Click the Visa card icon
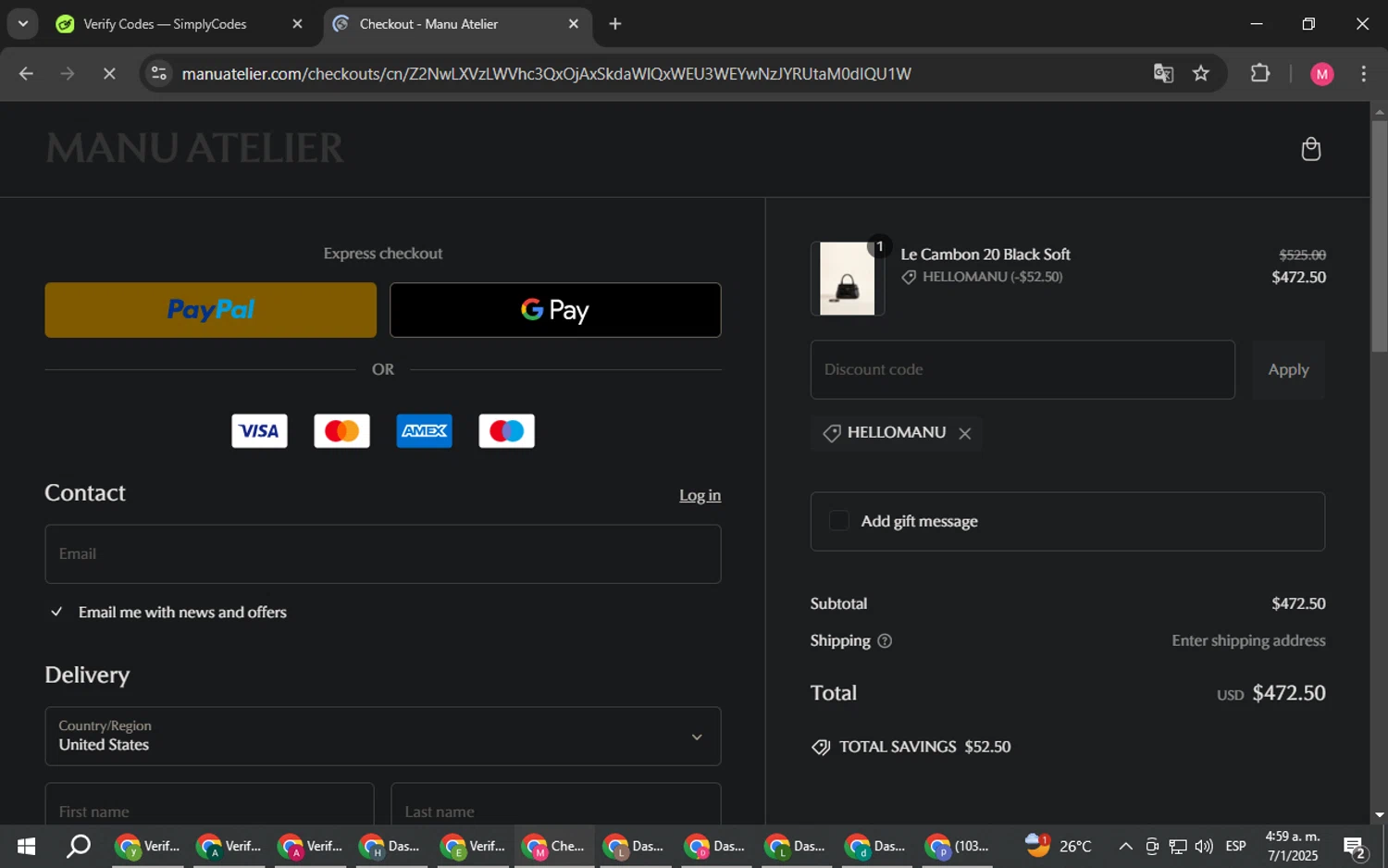The height and width of the screenshot is (868, 1388). coord(259,430)
